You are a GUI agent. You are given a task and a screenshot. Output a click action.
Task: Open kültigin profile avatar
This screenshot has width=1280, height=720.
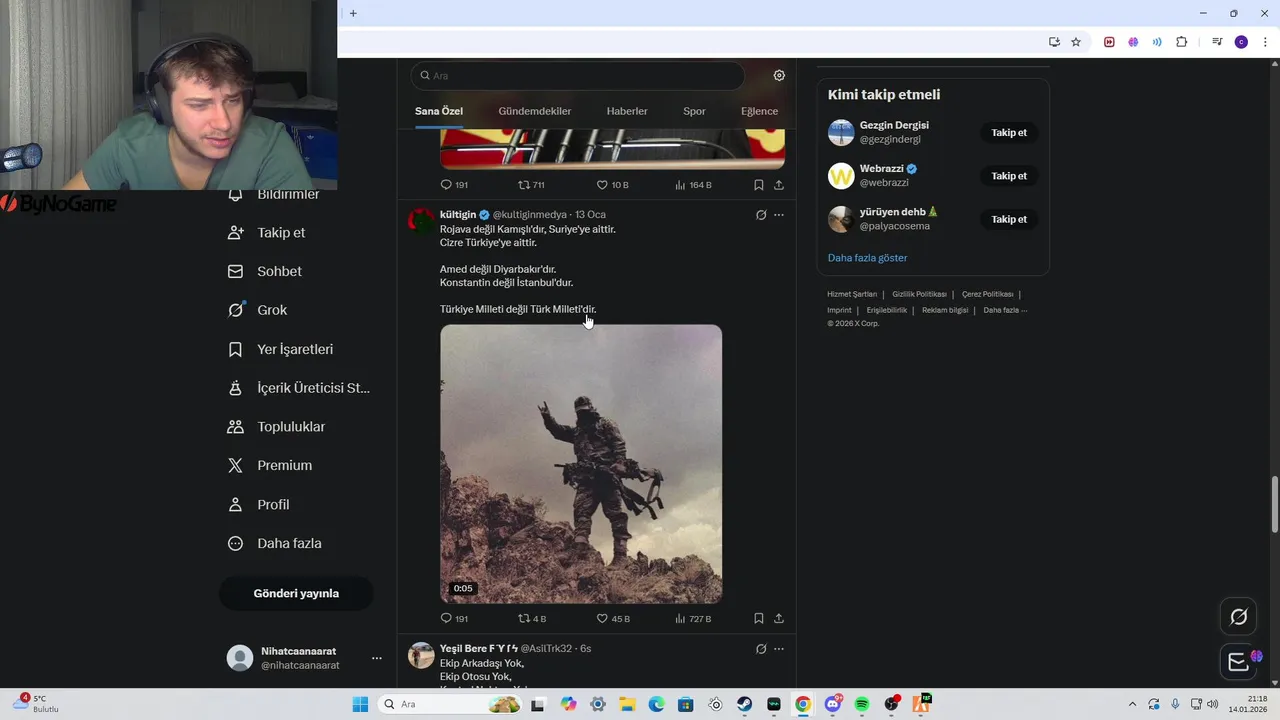click(x=422, y=221)
